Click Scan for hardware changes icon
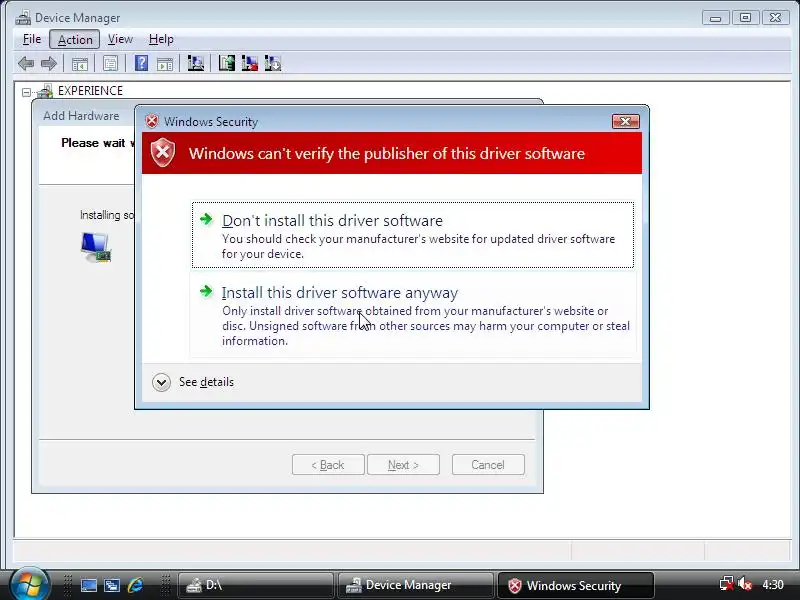Image resolution: width=800 pixels, height=600 pixels. click(196, 63)
